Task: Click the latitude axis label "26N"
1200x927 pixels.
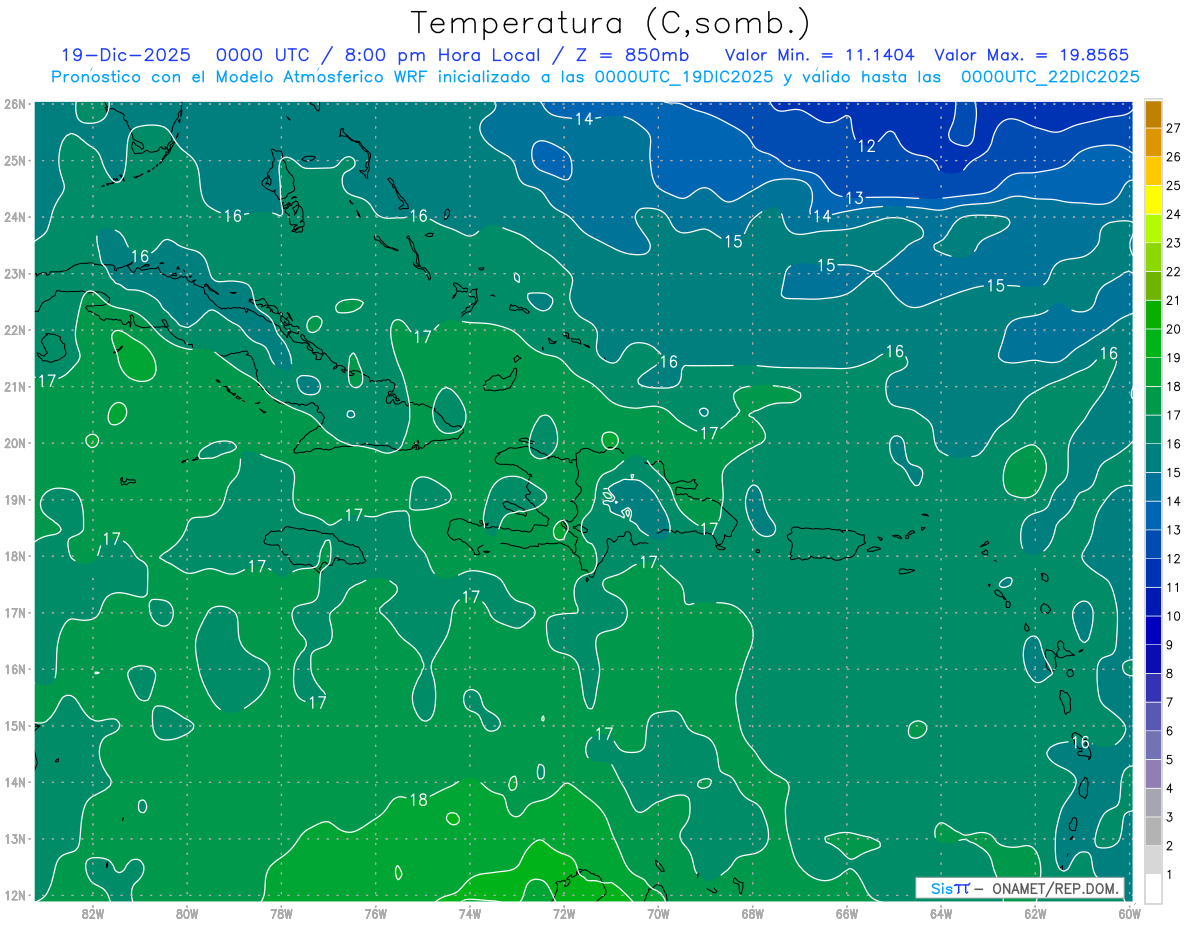Action: point(14,104)
